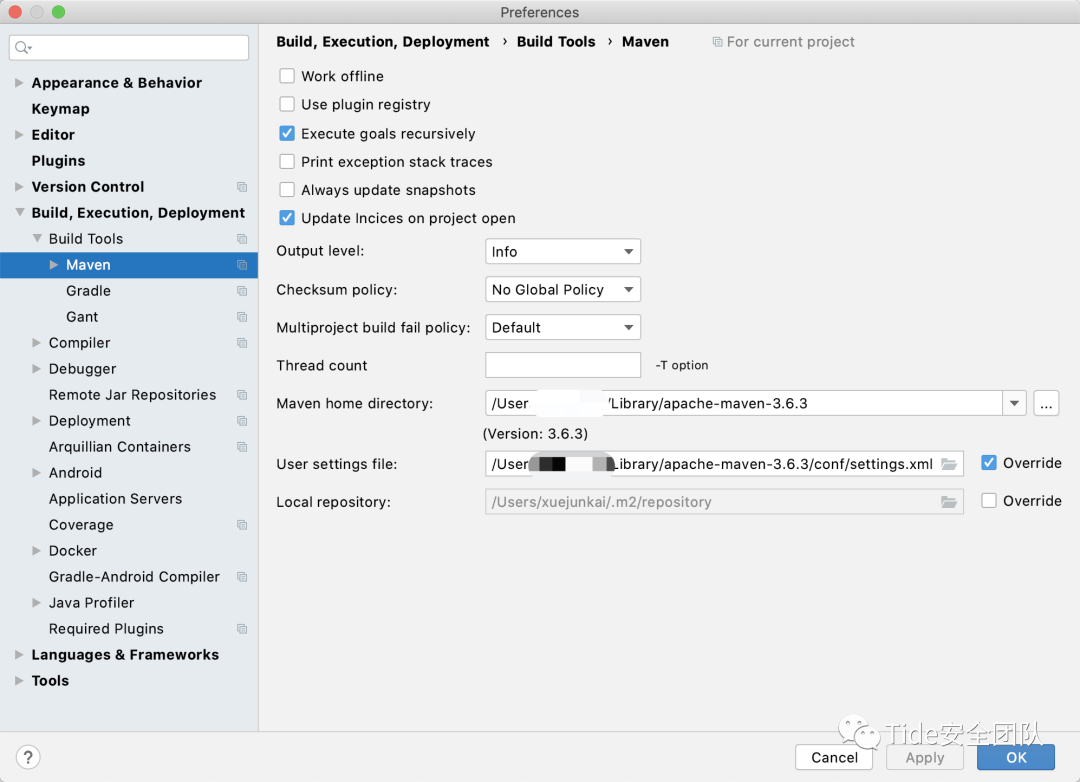Click browse folder icon in User settings file

click(x=949, y=464)
